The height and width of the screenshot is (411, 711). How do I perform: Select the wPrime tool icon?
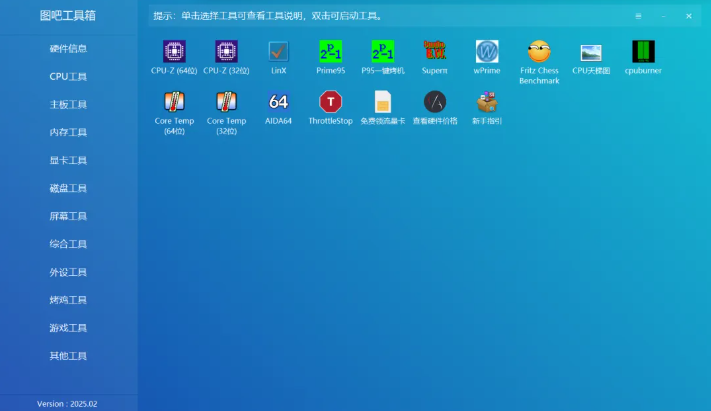[x=487, y=51]
